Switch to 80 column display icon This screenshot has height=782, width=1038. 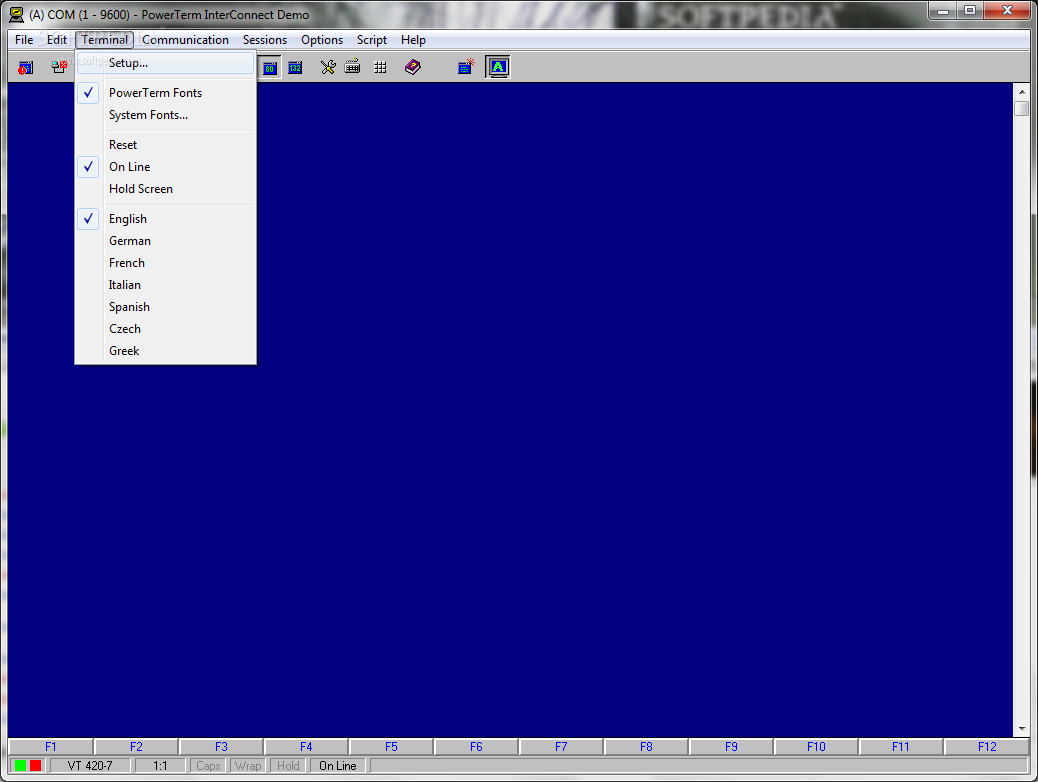tap(269, 68)
